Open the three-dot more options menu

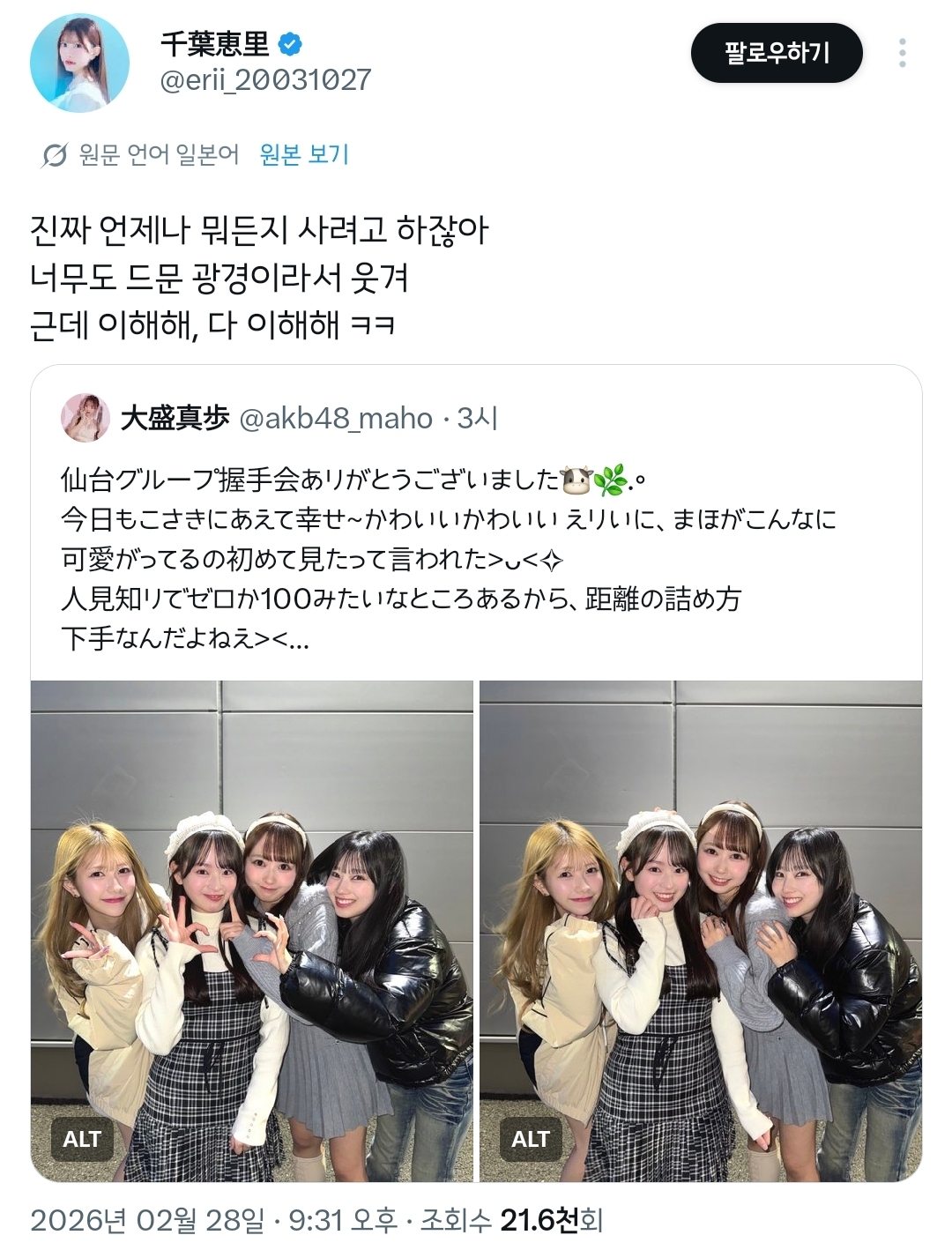[x=902, y=53]
